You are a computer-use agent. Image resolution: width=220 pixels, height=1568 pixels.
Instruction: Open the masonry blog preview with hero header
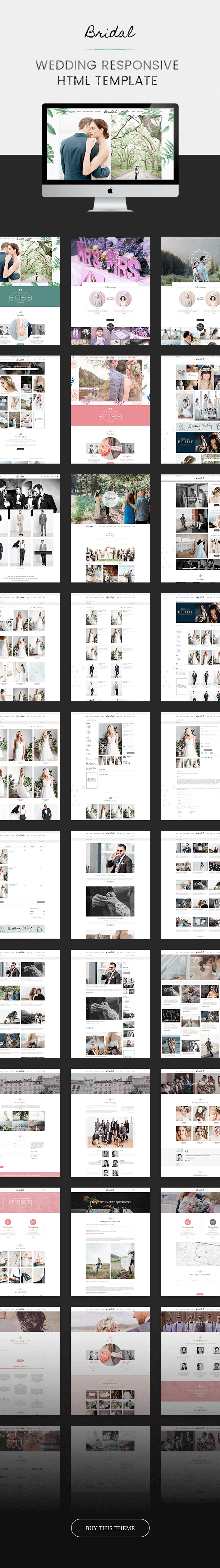pos(190,1004)
